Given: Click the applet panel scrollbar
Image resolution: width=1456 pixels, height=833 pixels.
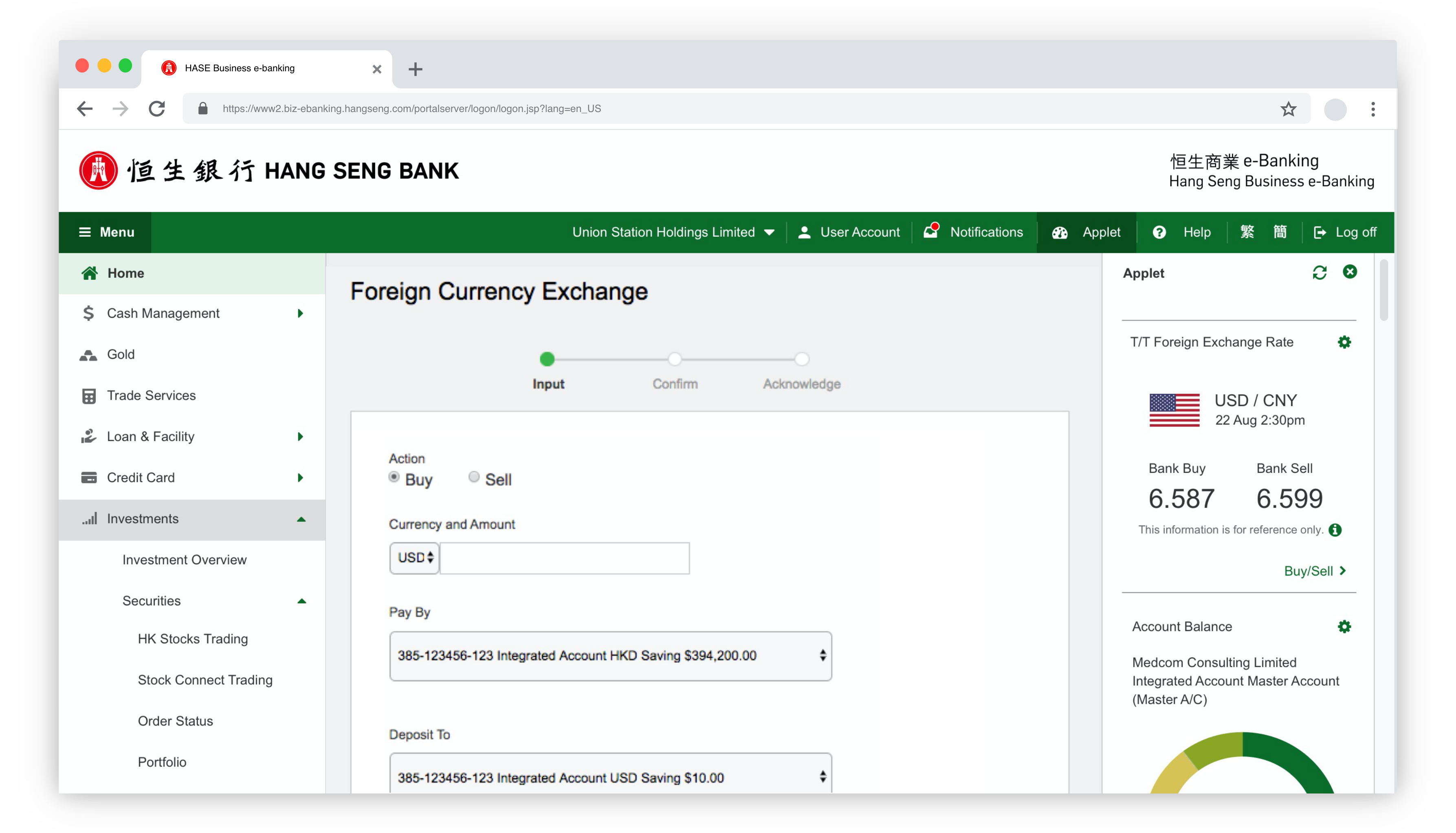Looking at the screenshot, I should (1384, 291).
